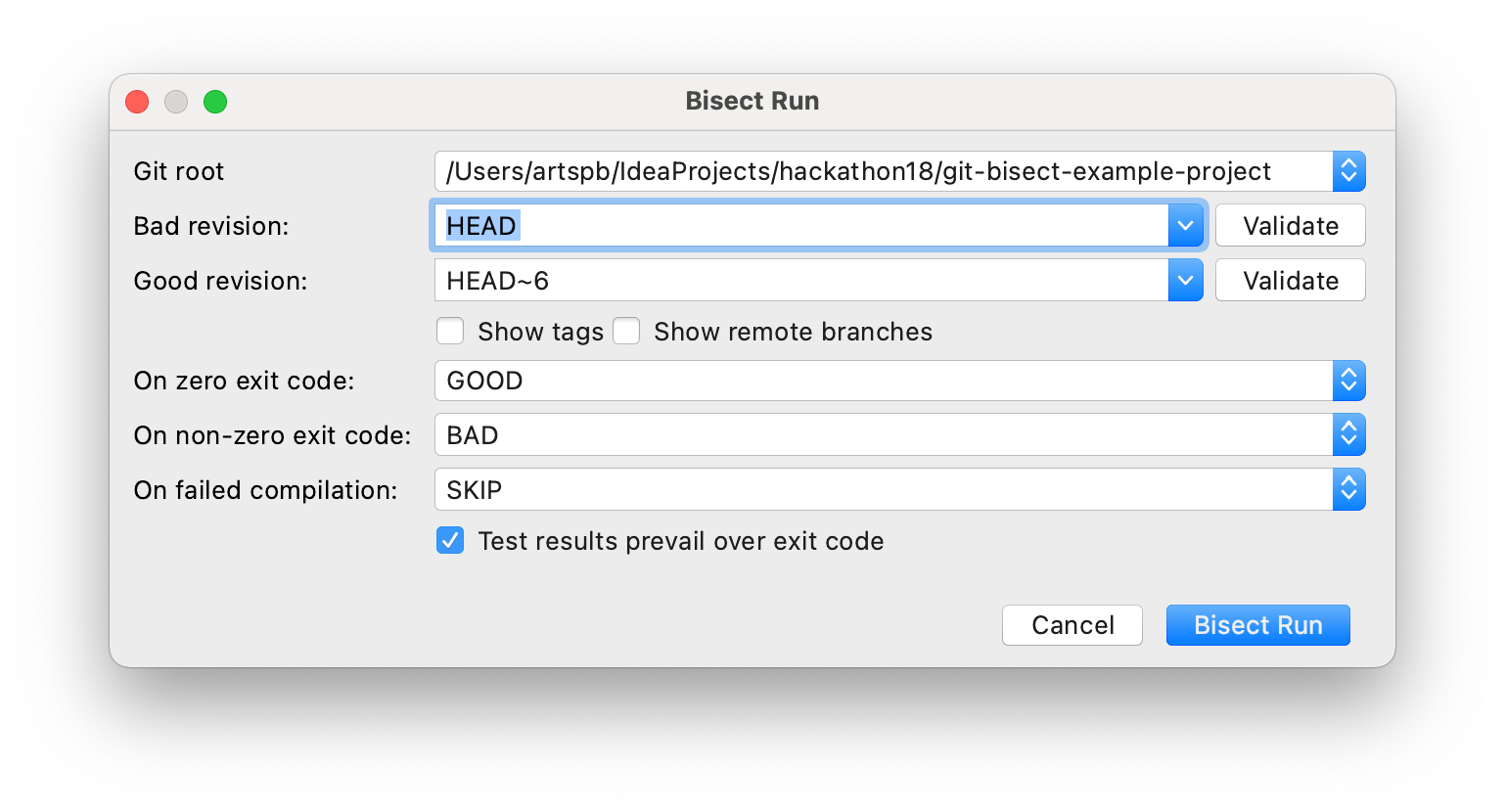Click the Git root label text
This screenshot has height=812, width=1505.
click(179, 171)
